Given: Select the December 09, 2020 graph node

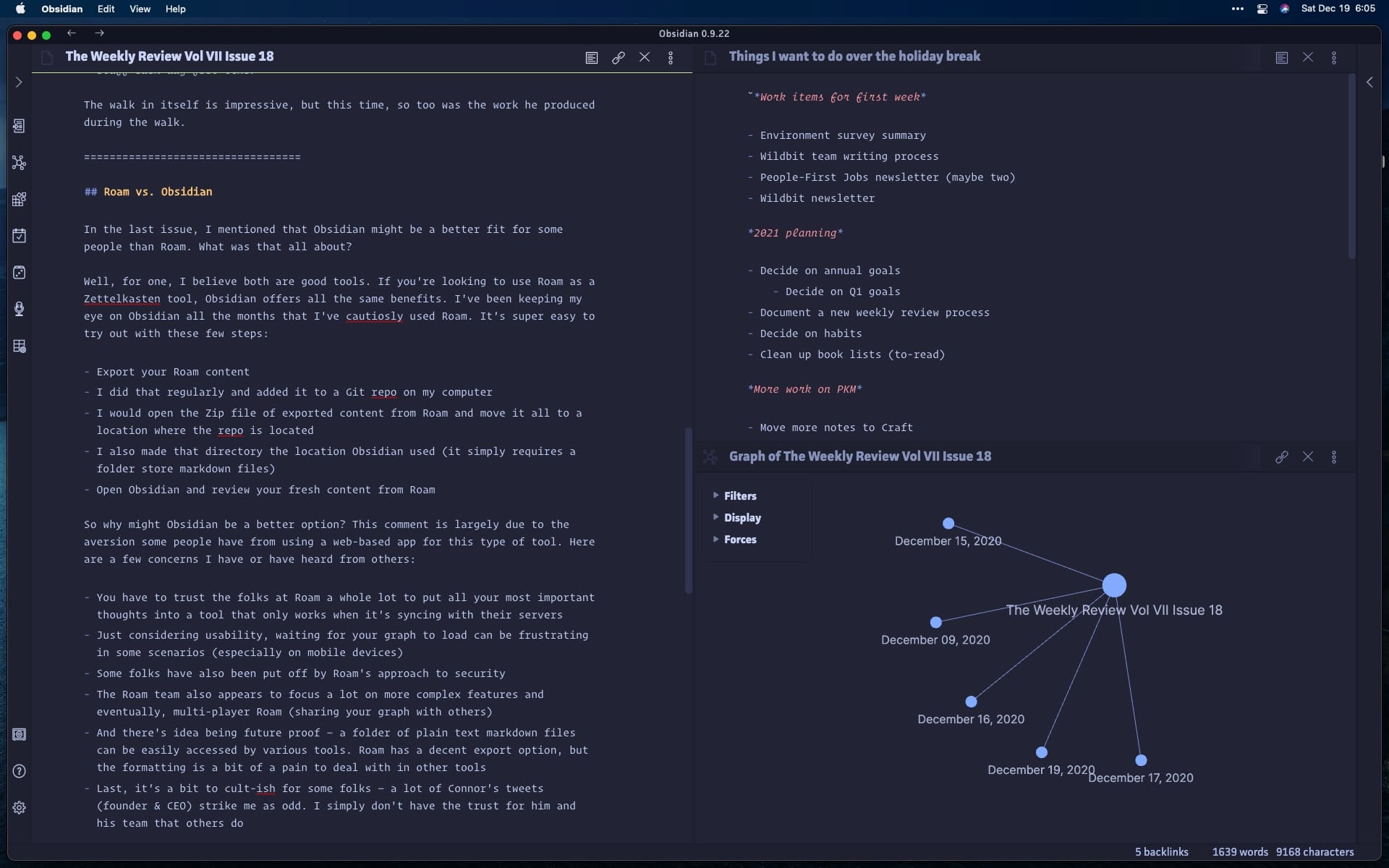Looking at the screenshot, I should pyautogui.click(x=936, y=622).
